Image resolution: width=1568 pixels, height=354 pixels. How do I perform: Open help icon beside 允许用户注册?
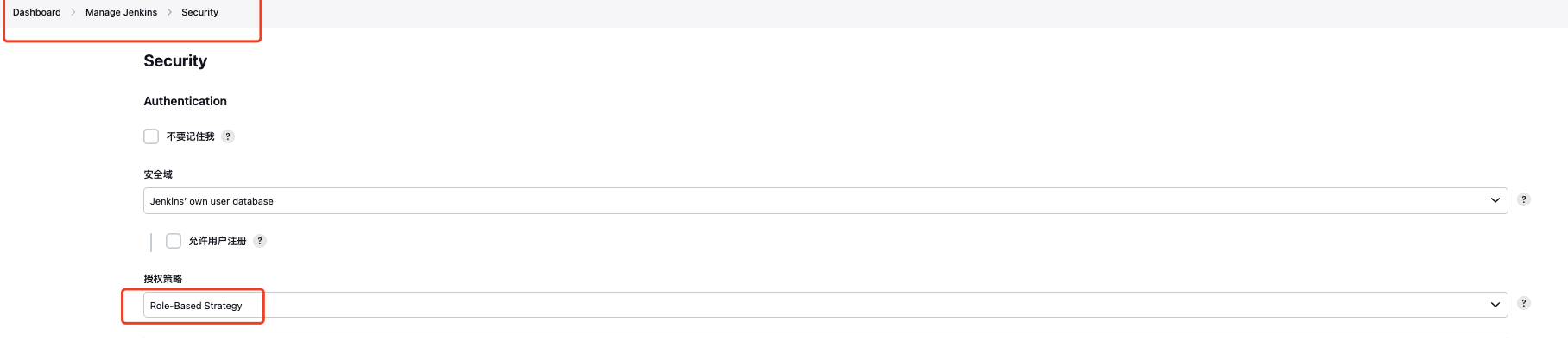pos(260,241)
